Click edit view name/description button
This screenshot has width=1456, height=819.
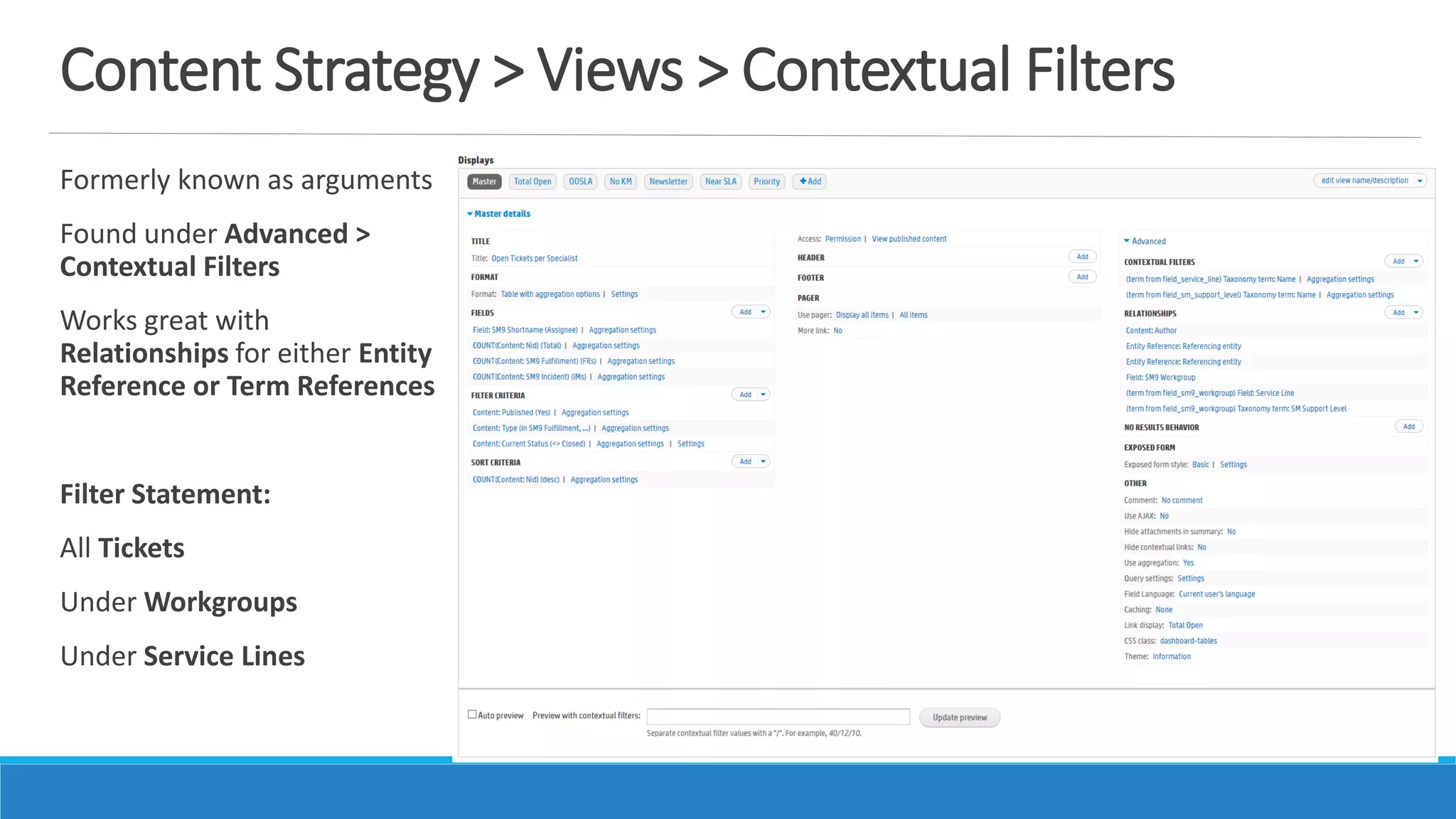[1364, 181]
